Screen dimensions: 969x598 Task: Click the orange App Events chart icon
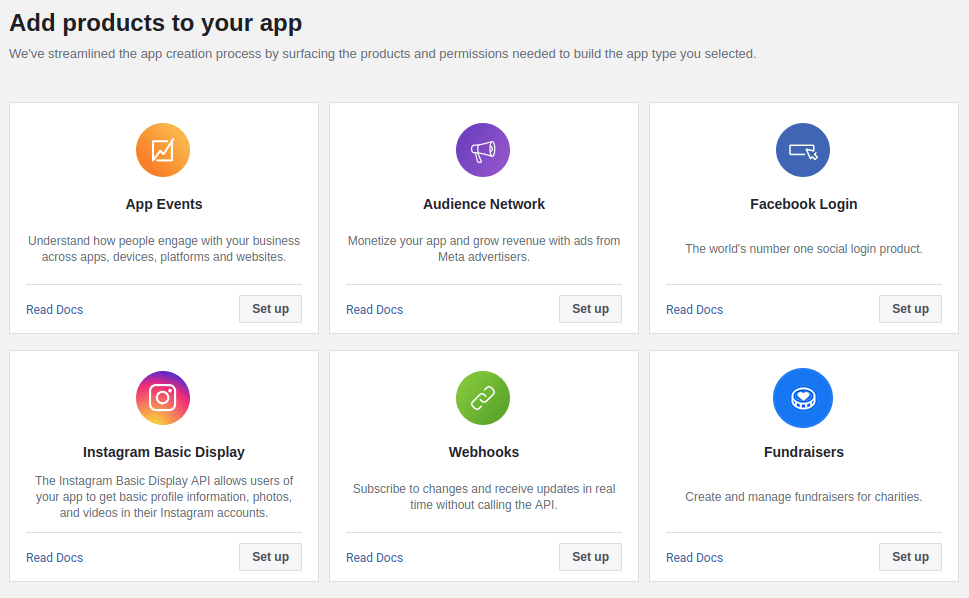[163, 150]
